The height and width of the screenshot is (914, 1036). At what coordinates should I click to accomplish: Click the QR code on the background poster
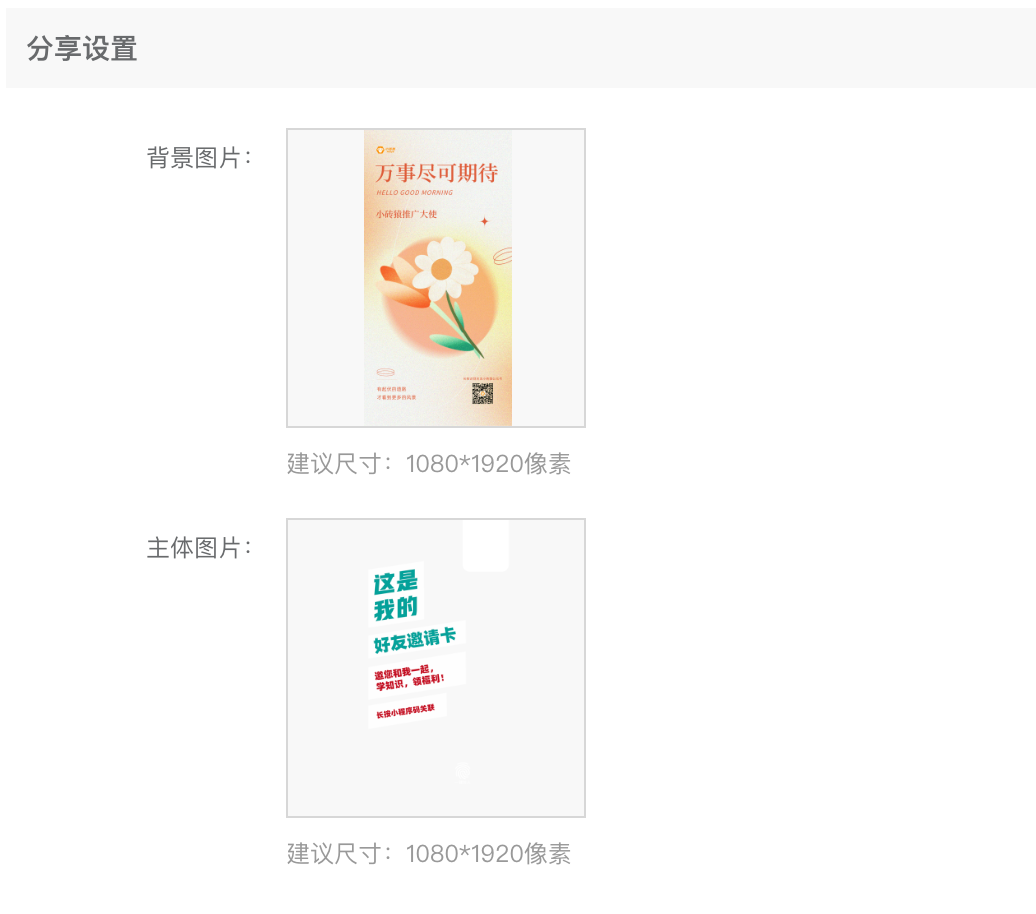tap(482, 393)
